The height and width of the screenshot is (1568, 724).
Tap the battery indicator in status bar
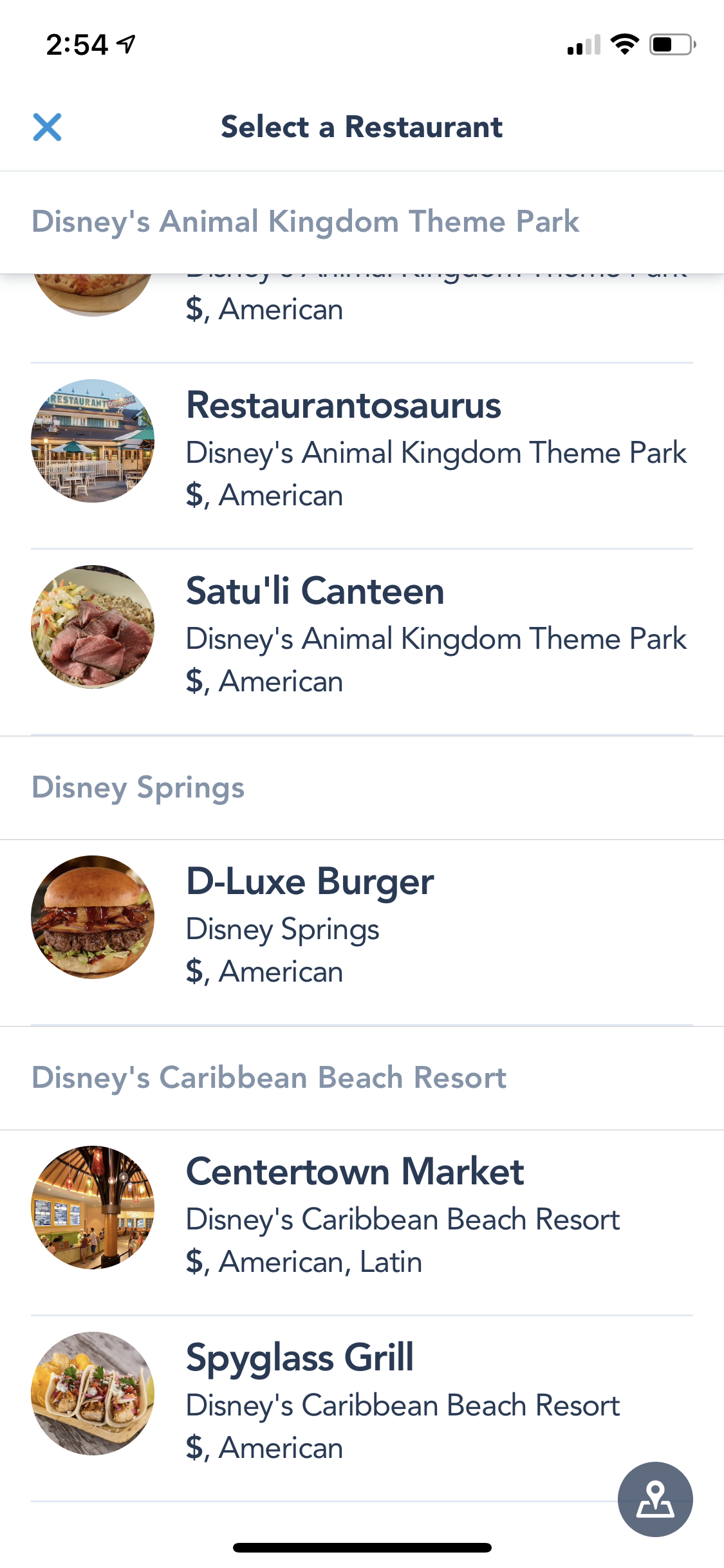[672, 44]
